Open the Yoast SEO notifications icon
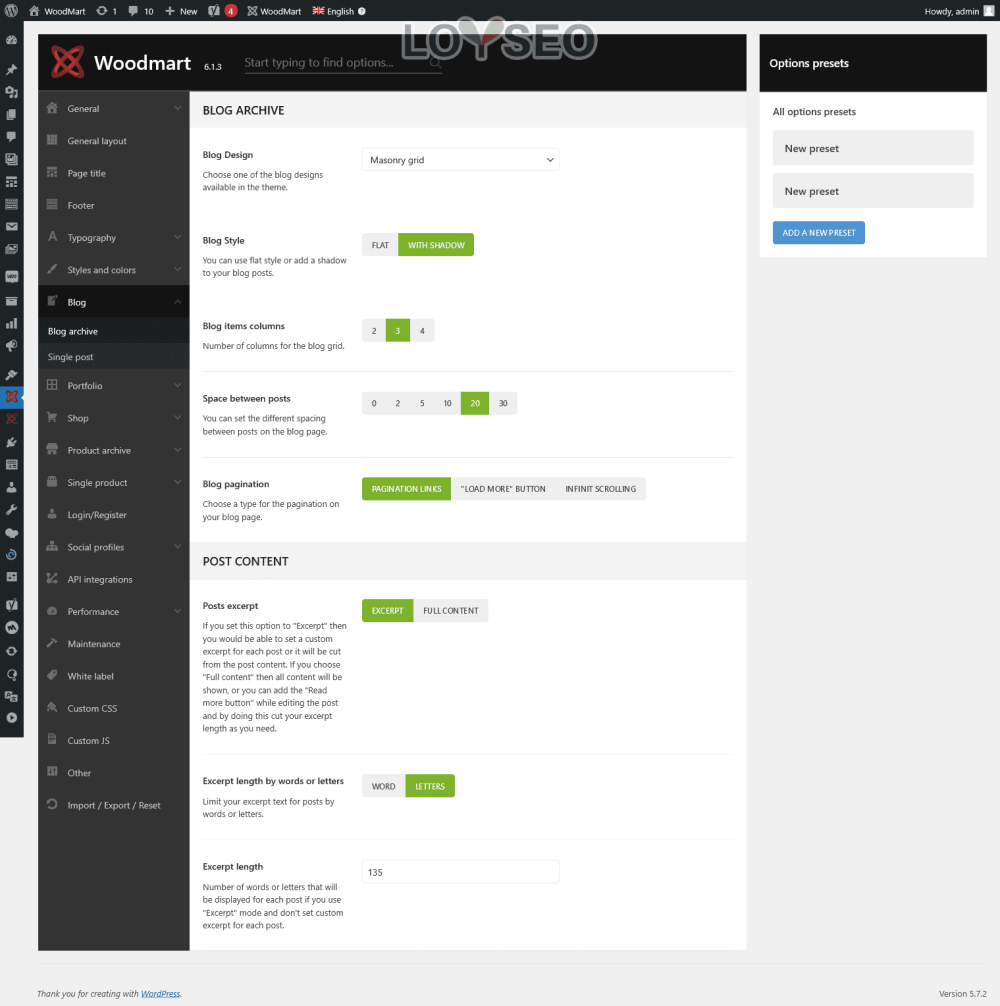Viewport: 1000px width, 1006px height. click(222, 11)
